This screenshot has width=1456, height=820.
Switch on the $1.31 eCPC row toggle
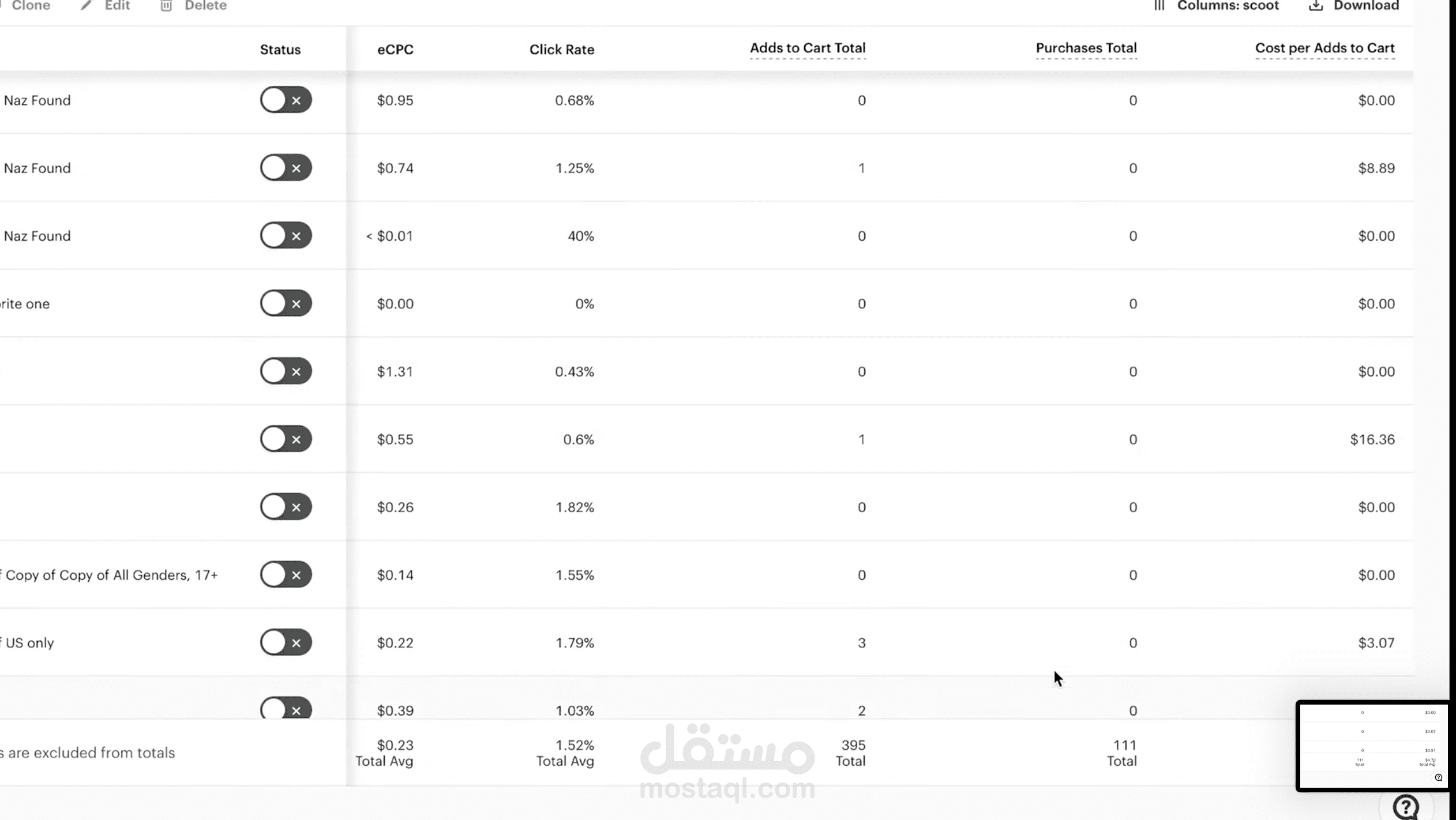pos(286,371)
